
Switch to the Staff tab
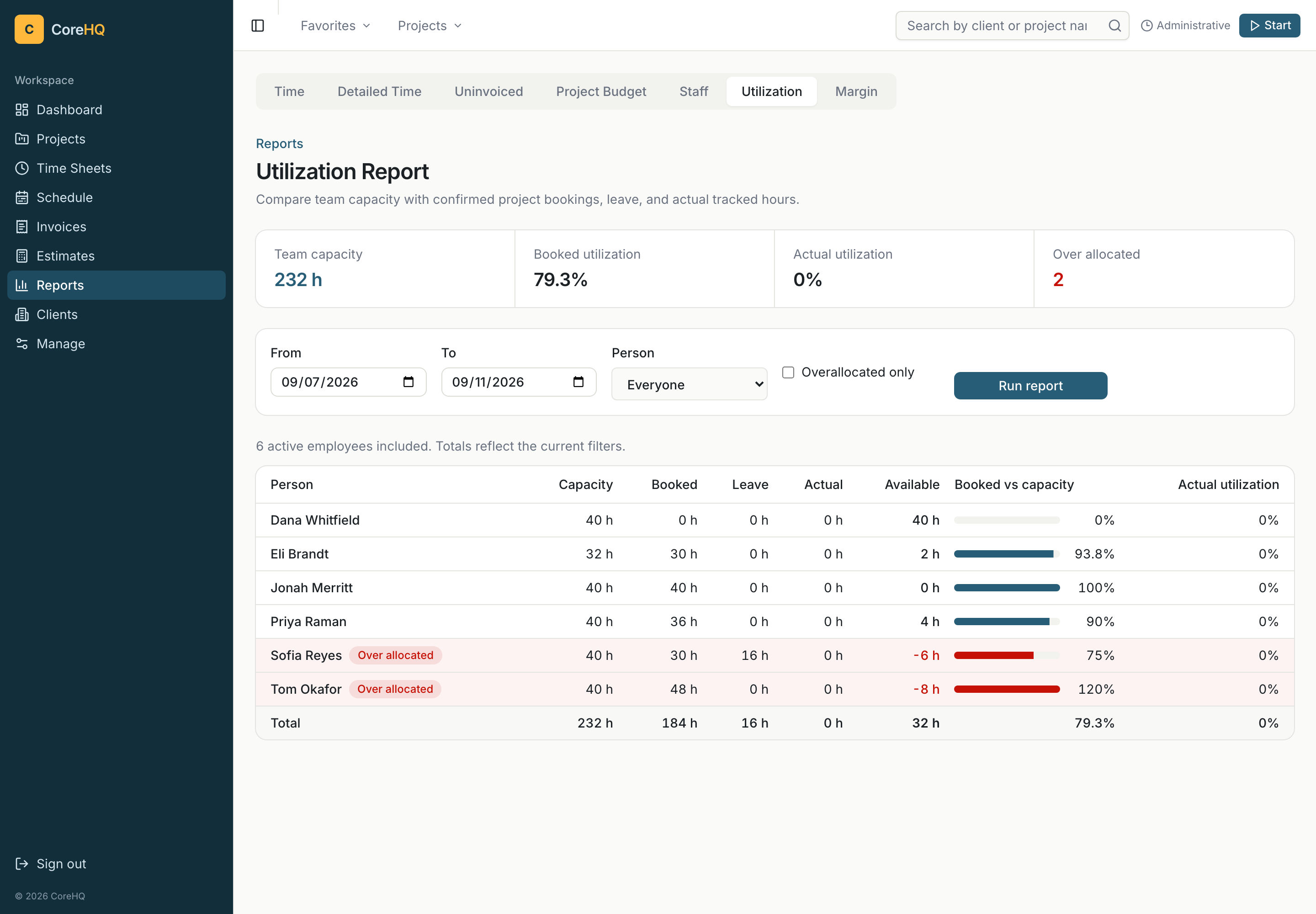pos(694,92)
